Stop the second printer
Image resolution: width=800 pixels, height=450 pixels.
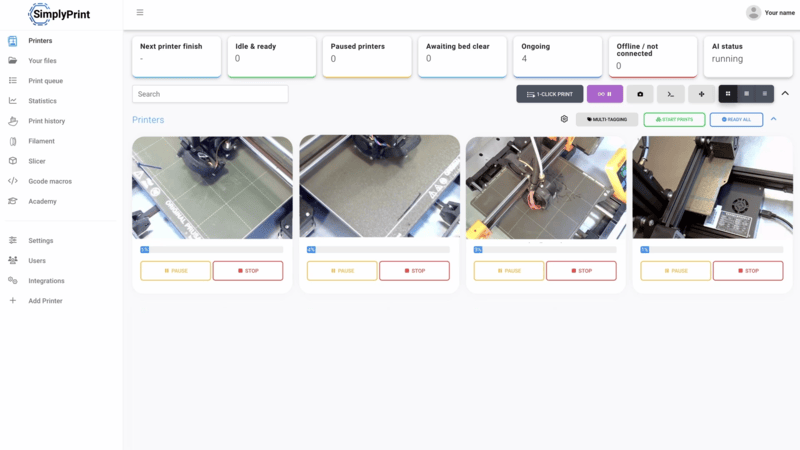click(414, 271)
